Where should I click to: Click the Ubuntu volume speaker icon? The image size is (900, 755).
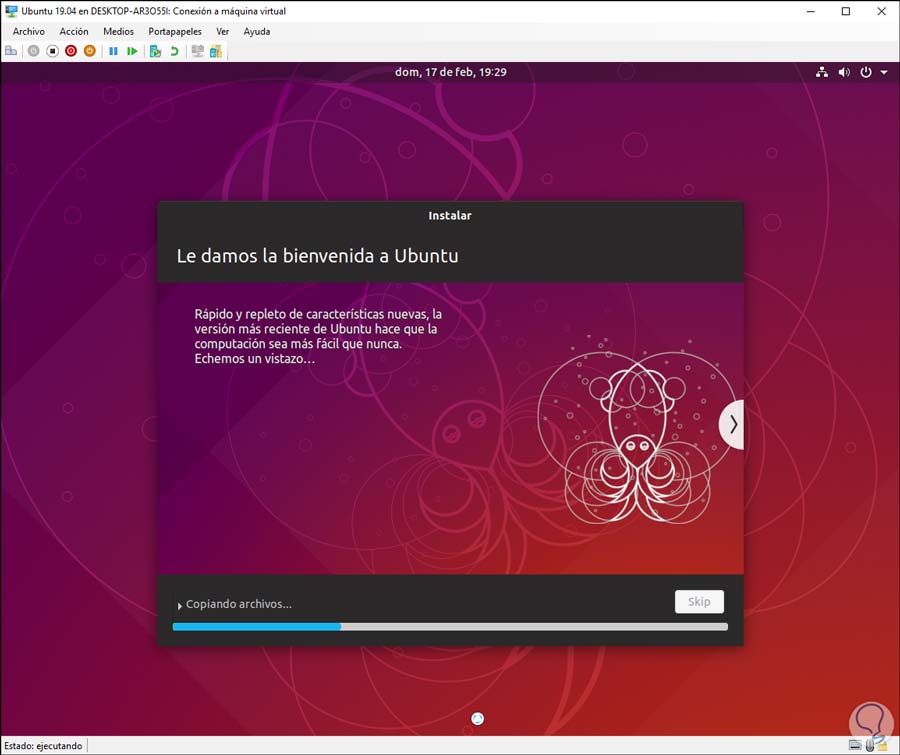click(x=844, y=72)
